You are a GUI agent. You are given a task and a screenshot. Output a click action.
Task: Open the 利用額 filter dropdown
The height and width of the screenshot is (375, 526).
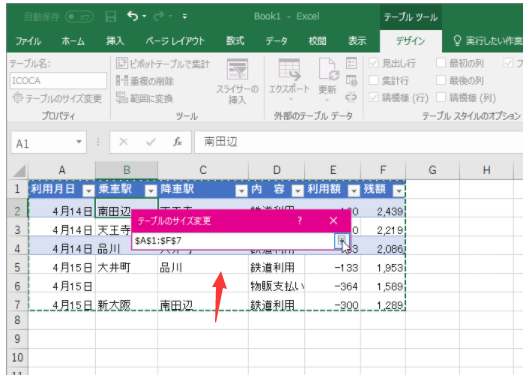tap(354, 191)
